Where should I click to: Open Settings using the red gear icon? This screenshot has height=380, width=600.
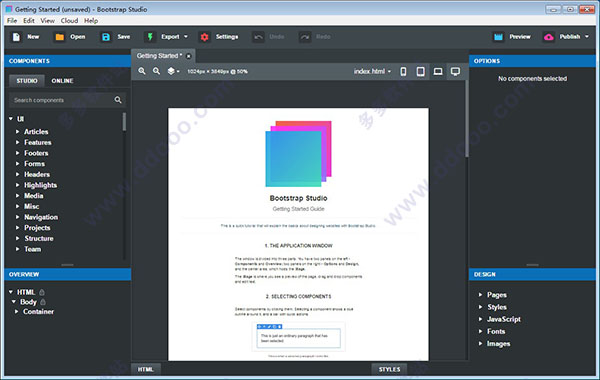(x=204, y=37)
